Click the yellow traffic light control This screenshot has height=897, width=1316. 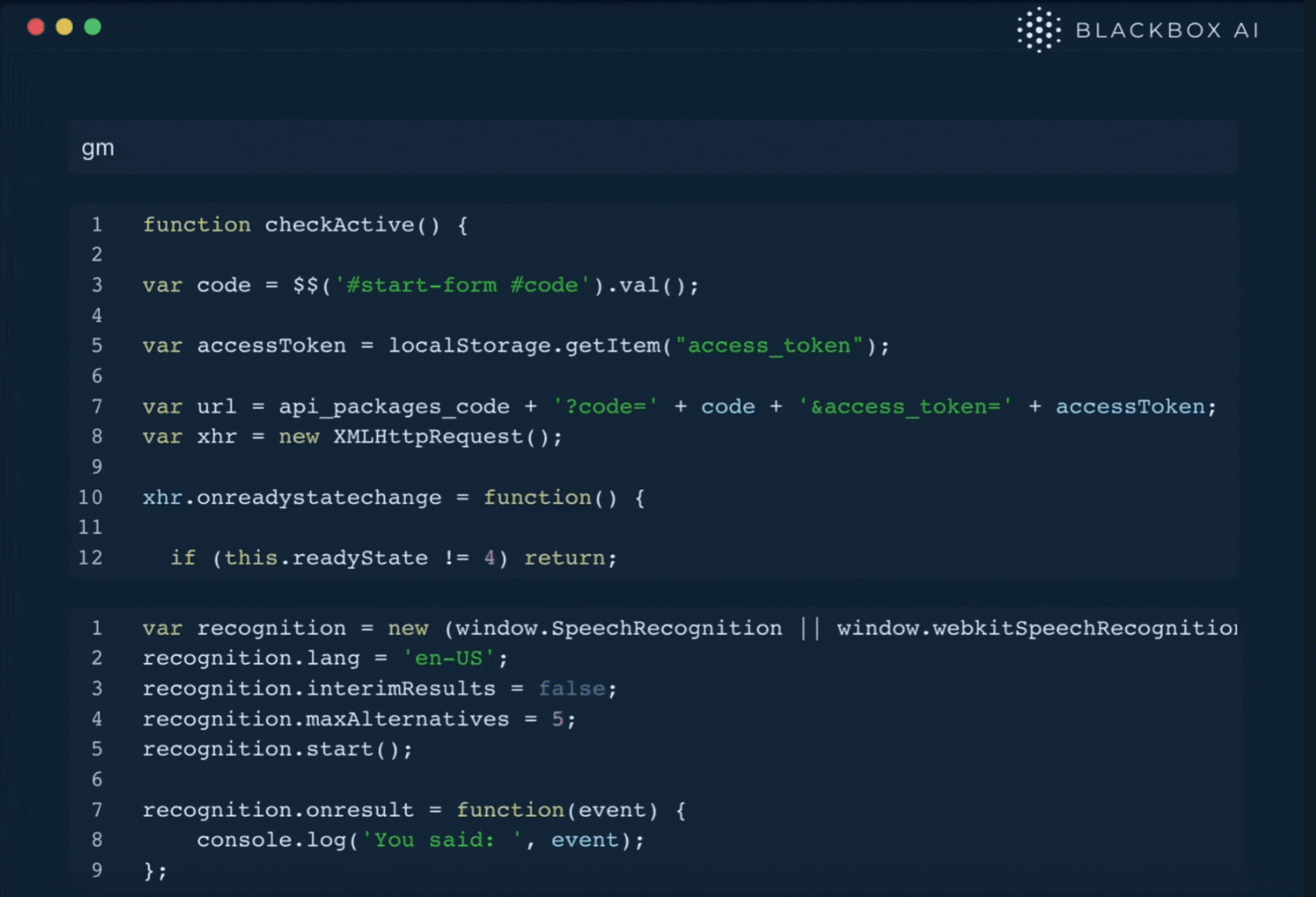point(63,26)
